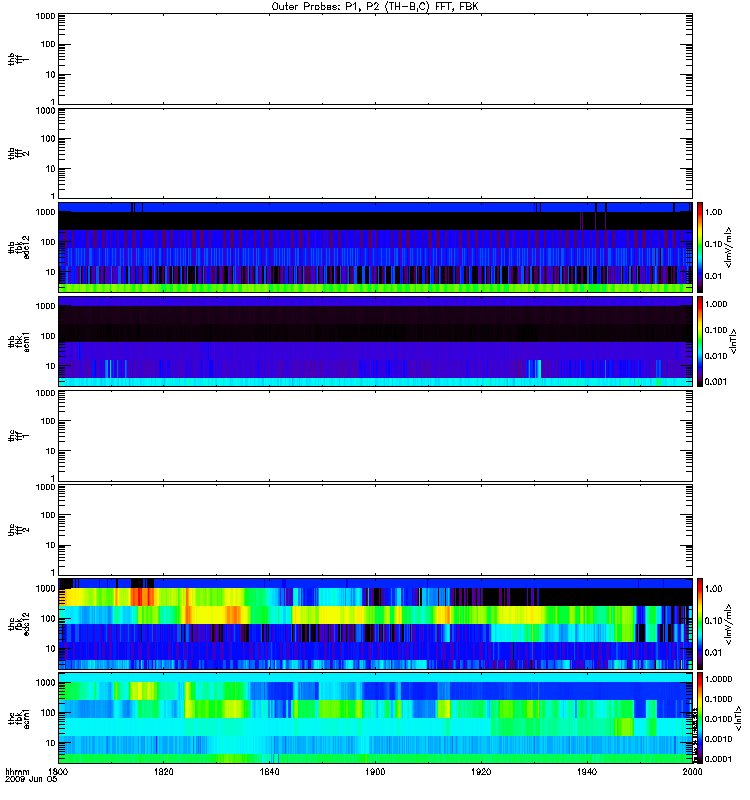Click the '<|mV/m|>' unit label beside thb edc12 colorbar

pyautogui.click(x=728, y=247)
